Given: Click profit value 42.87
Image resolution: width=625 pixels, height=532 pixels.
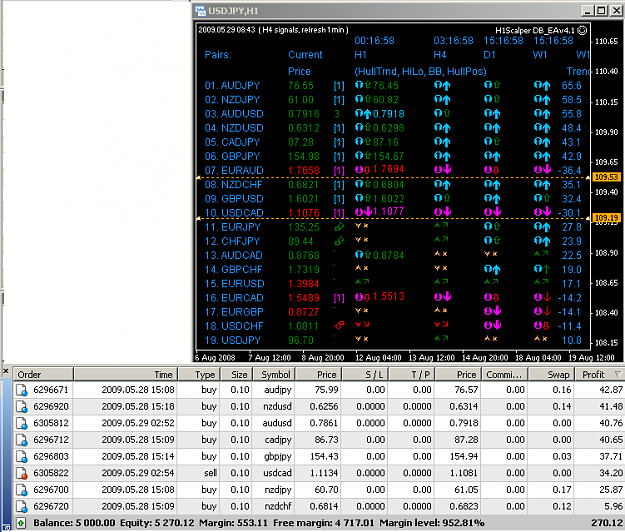Looking at the screenshot, I should (x=611, y=390).
